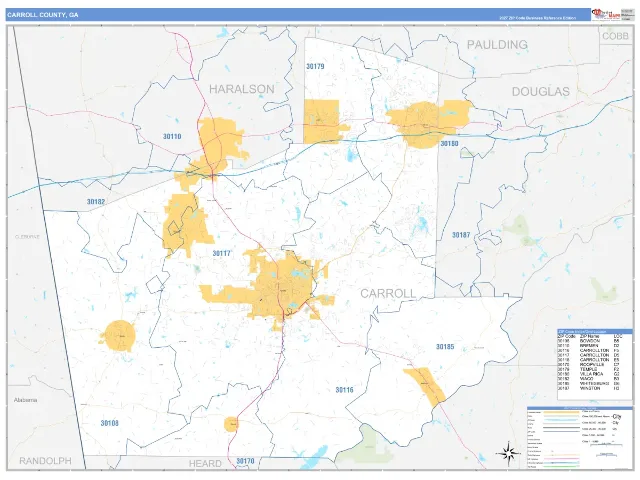640x480 pixels.
Task: Click the square Temple city area
Action: 321,121
